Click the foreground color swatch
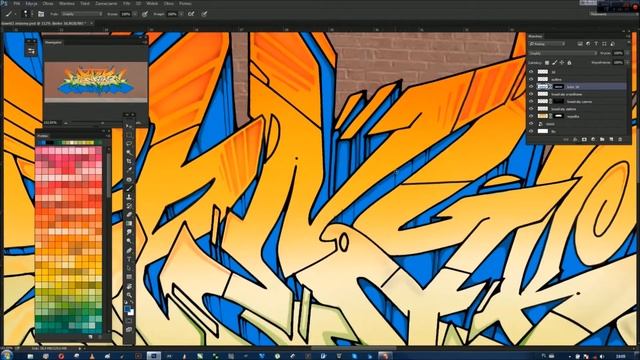640x360 pixels. (x=128, y=310)
